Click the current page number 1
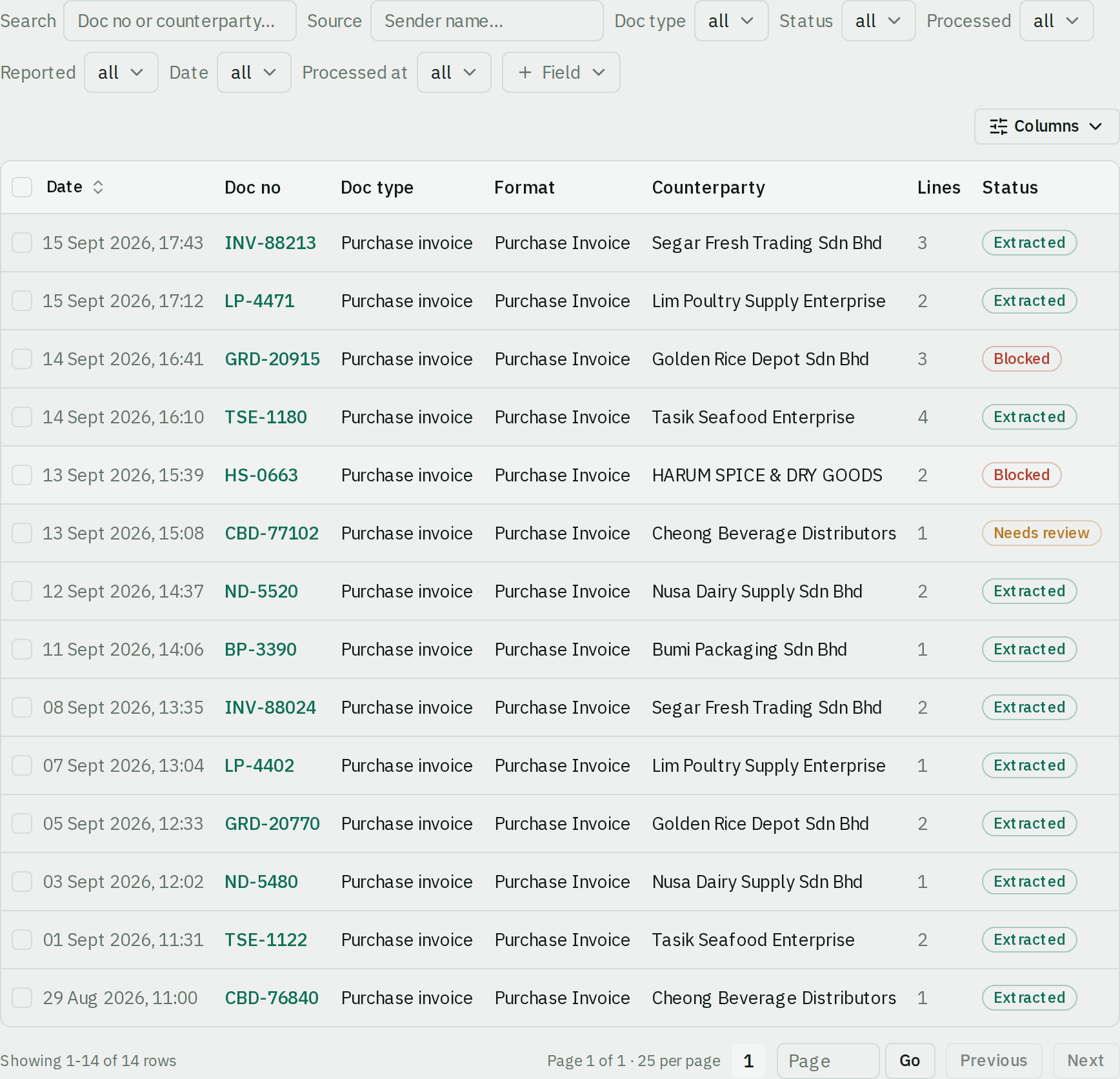 [x=748, y=1060]
